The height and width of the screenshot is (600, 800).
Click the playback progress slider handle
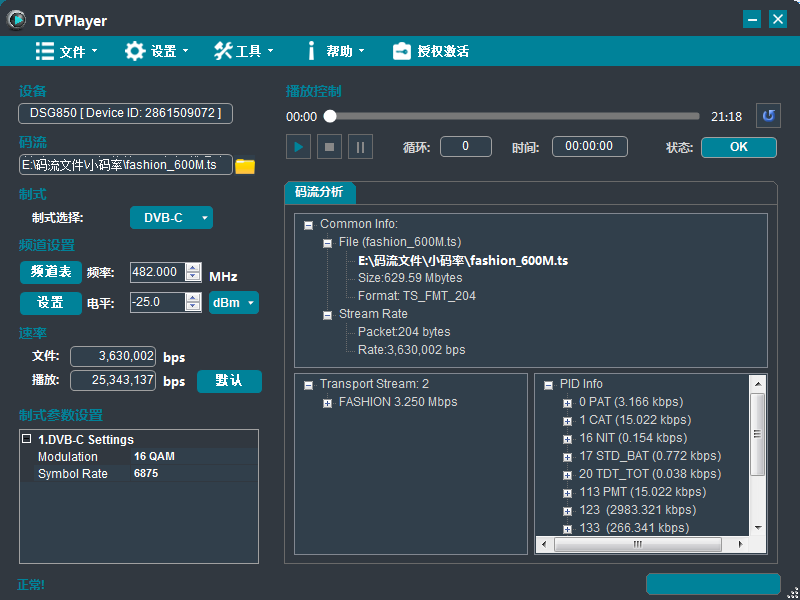[330, 116]
